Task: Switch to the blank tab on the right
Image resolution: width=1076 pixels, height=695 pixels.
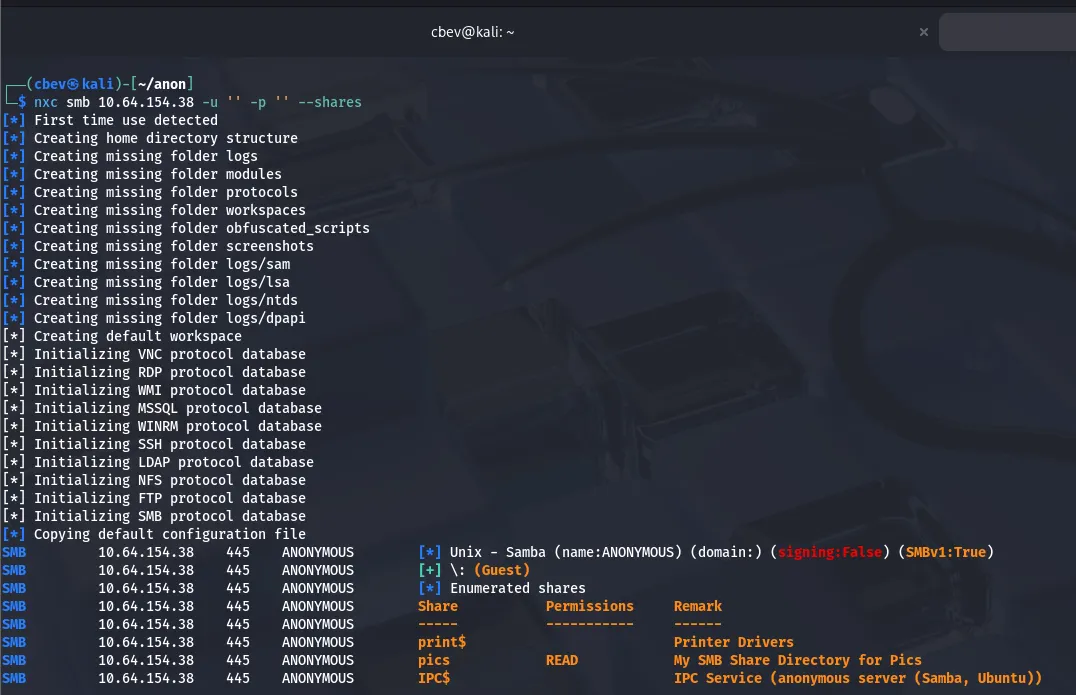Action: [1007, 32]
